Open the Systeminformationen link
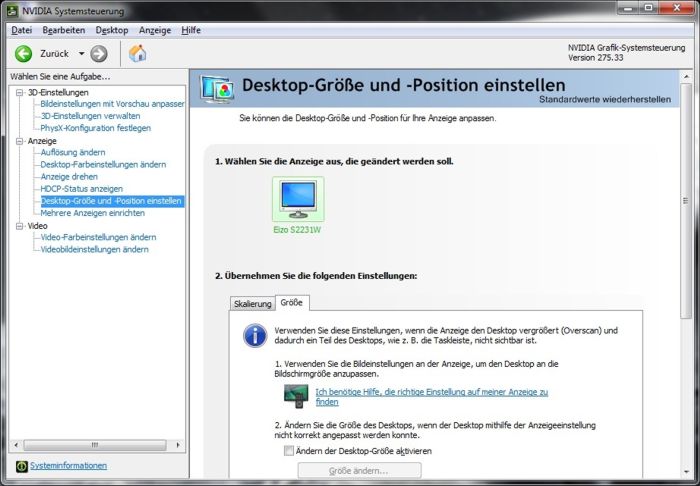 point(68,465)
